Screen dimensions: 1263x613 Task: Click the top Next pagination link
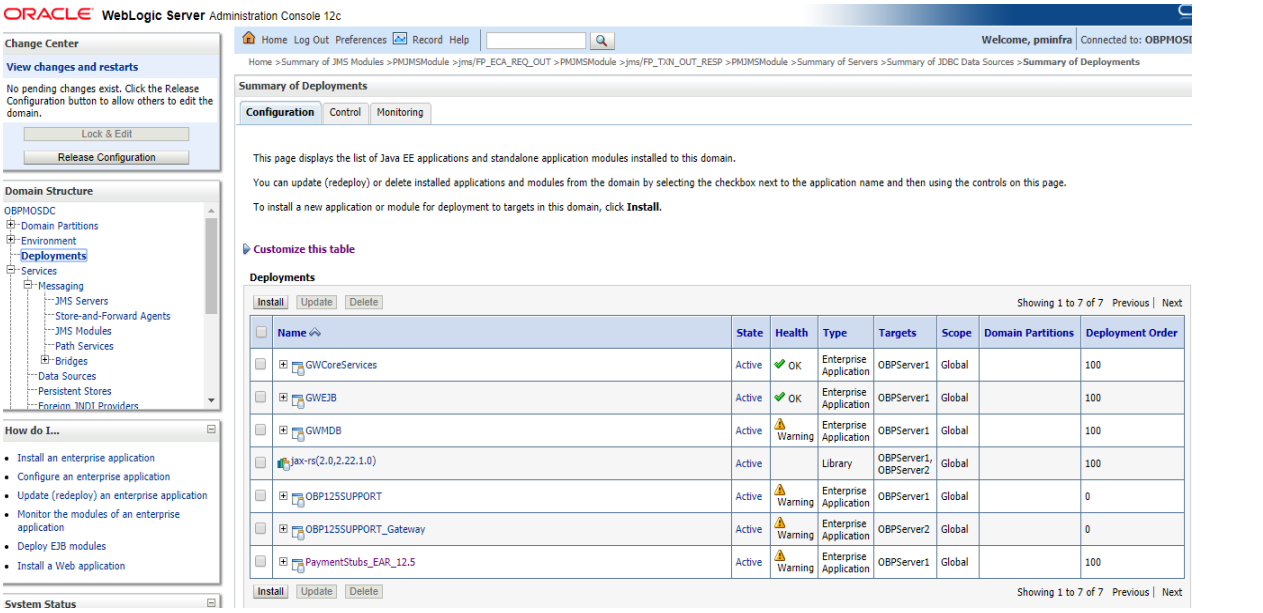tap(1172, 303)
